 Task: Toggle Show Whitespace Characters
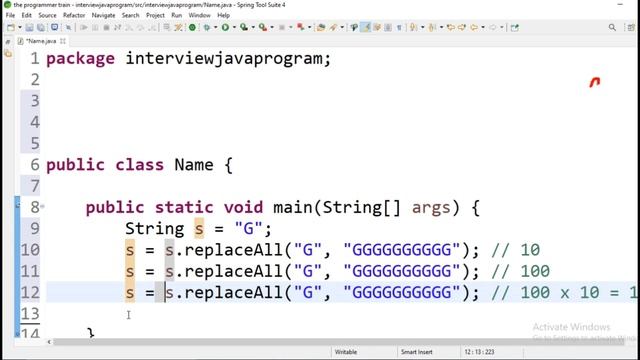399,27
